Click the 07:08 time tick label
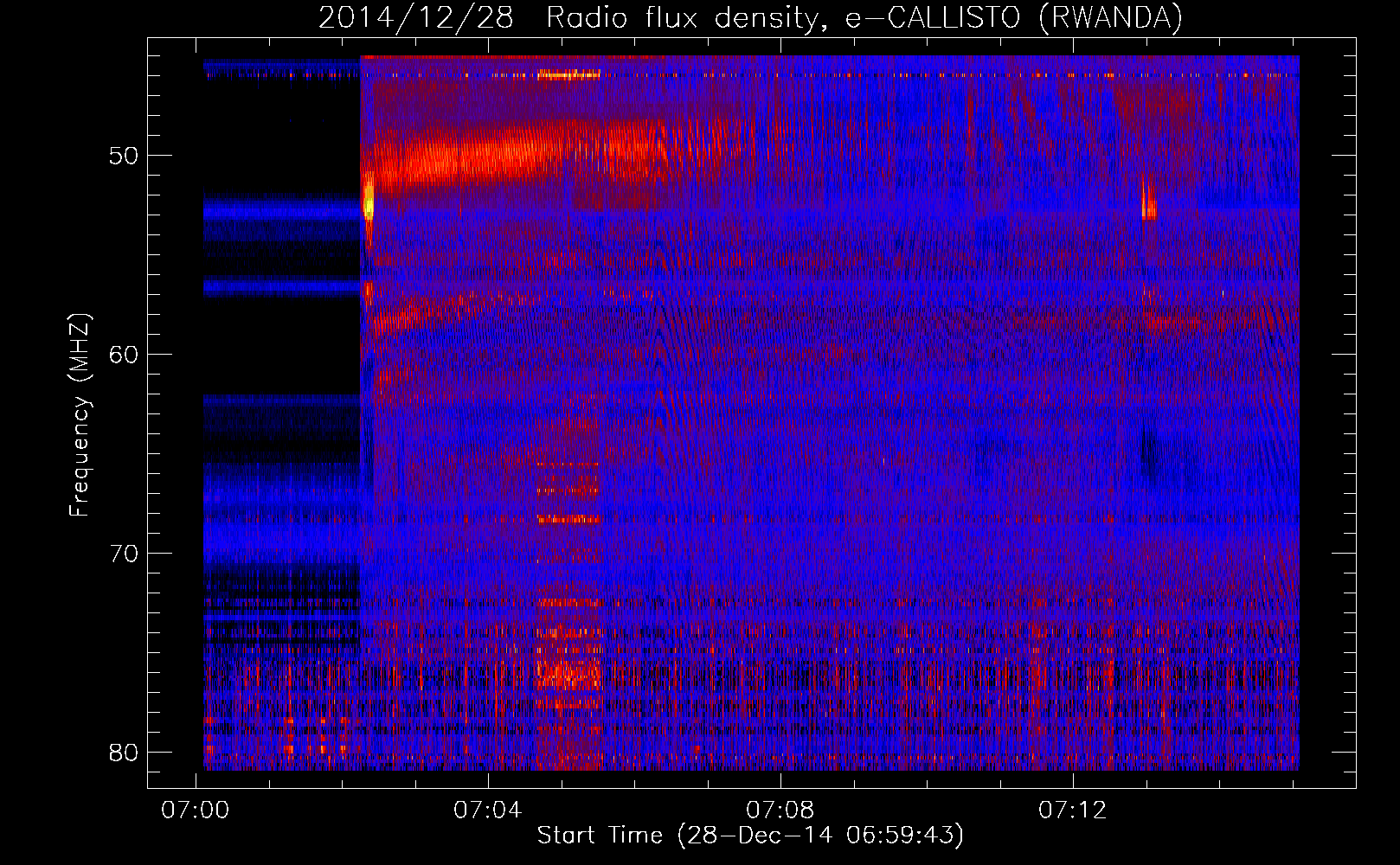The width and height of the screenshot is (1400, 865). tap(780, 810)
